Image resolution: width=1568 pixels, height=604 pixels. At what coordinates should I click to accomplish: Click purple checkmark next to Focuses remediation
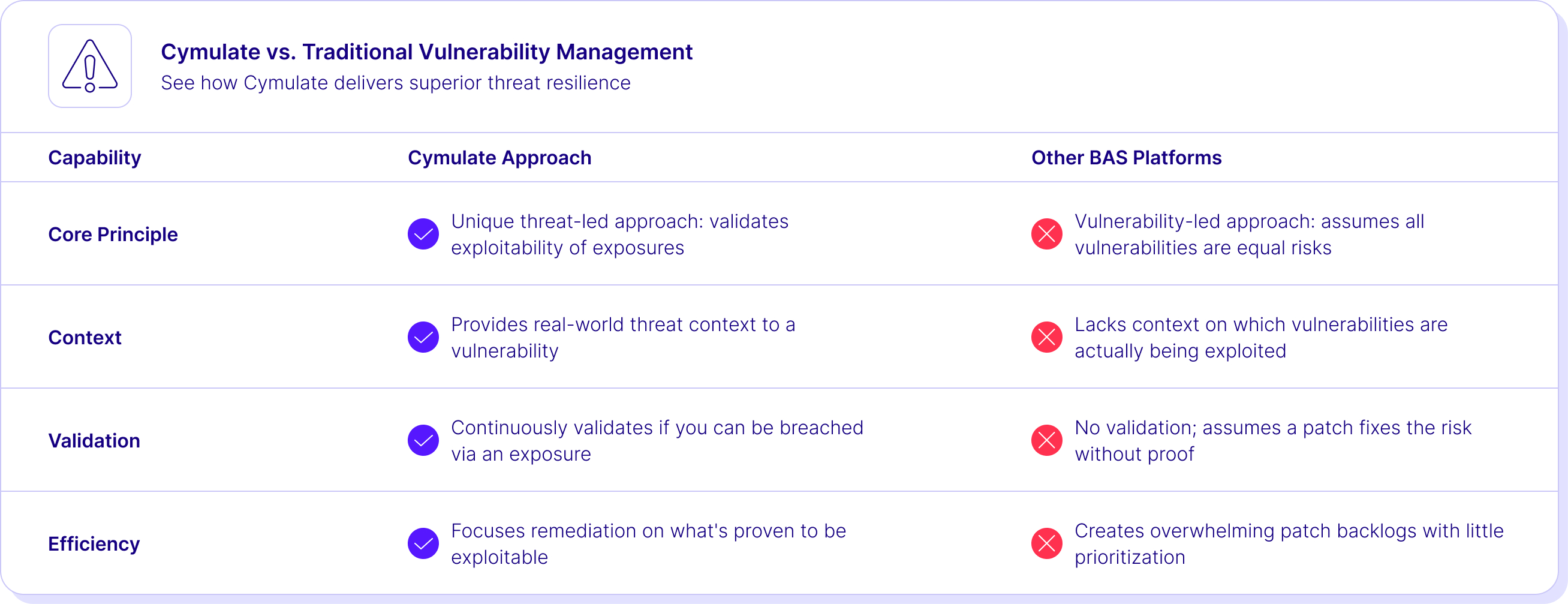click(x=423, y=543)
